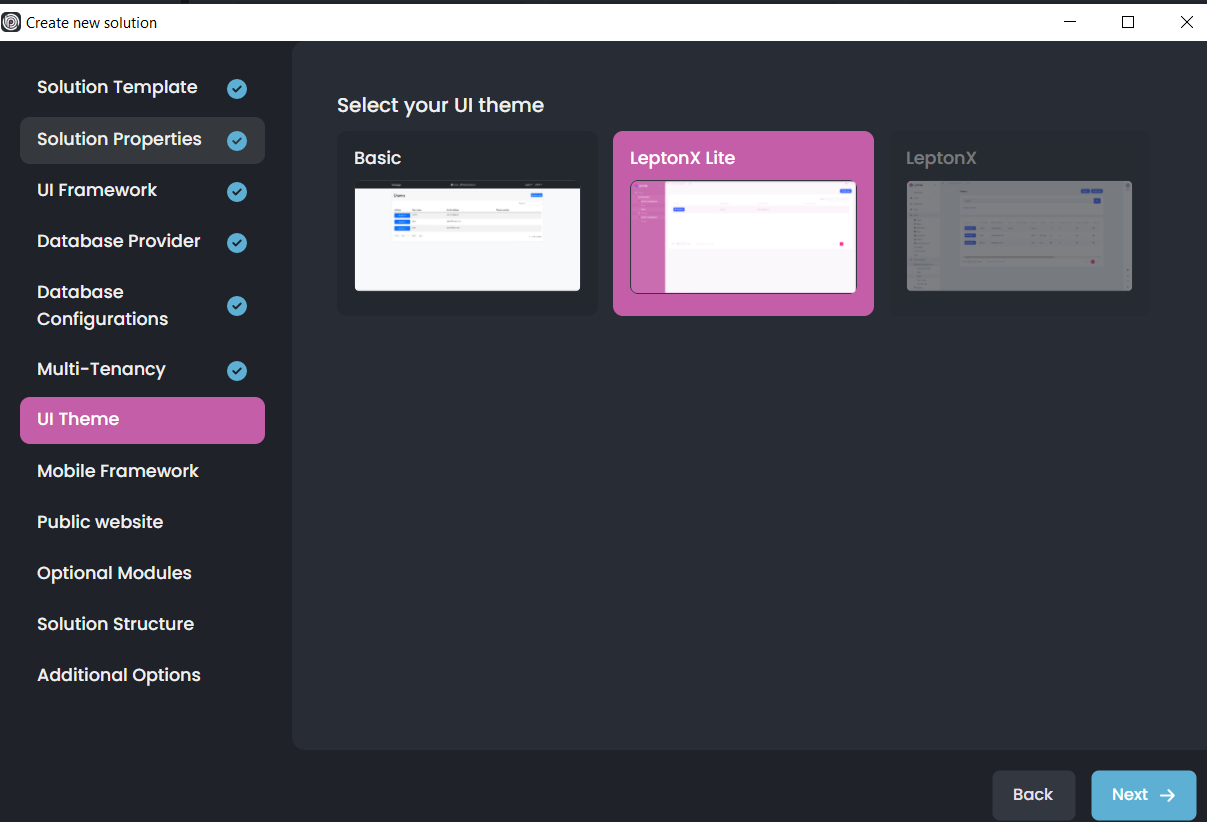Click the checkmark icon beside Multi-Tenancy

click(237, 371)
